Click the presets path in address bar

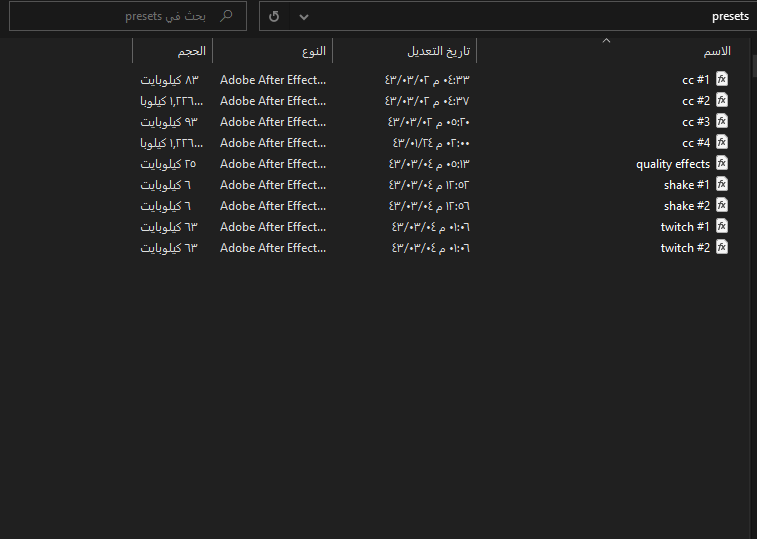coord(730,16)
